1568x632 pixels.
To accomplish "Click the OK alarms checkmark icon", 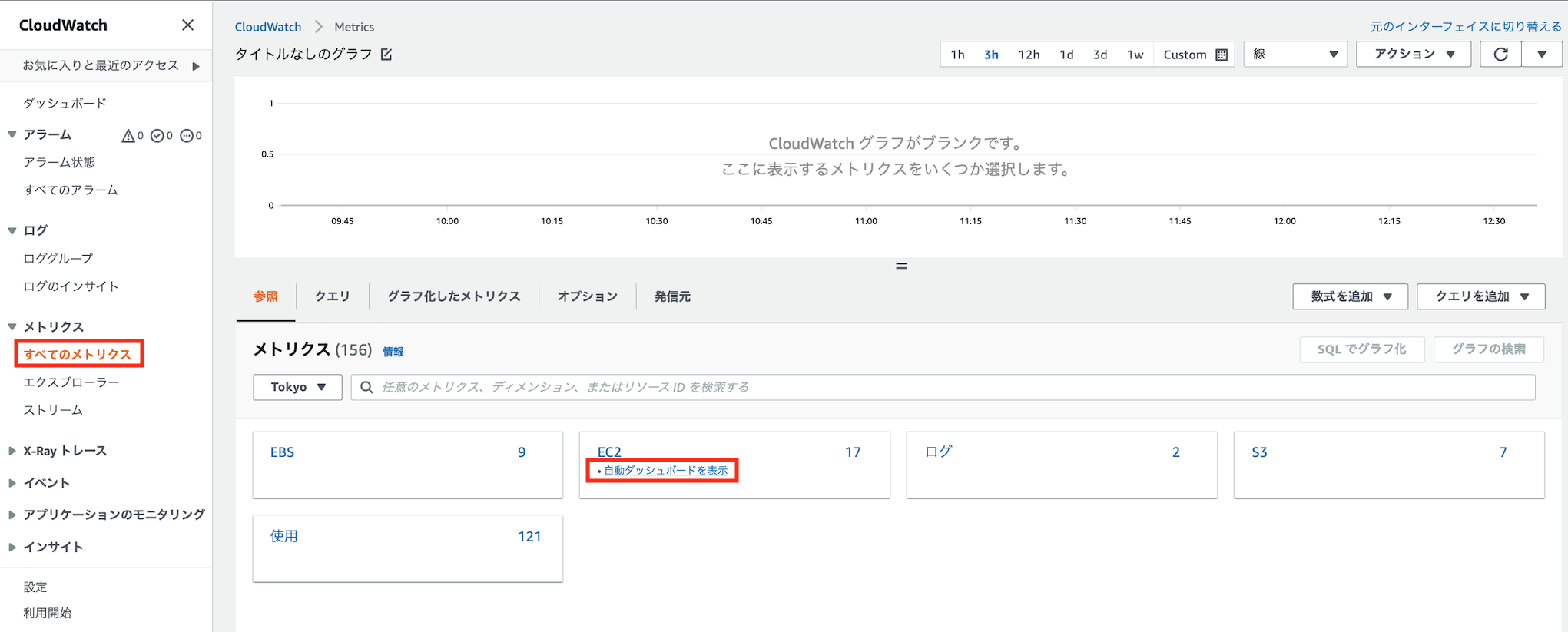I will 157,136.
